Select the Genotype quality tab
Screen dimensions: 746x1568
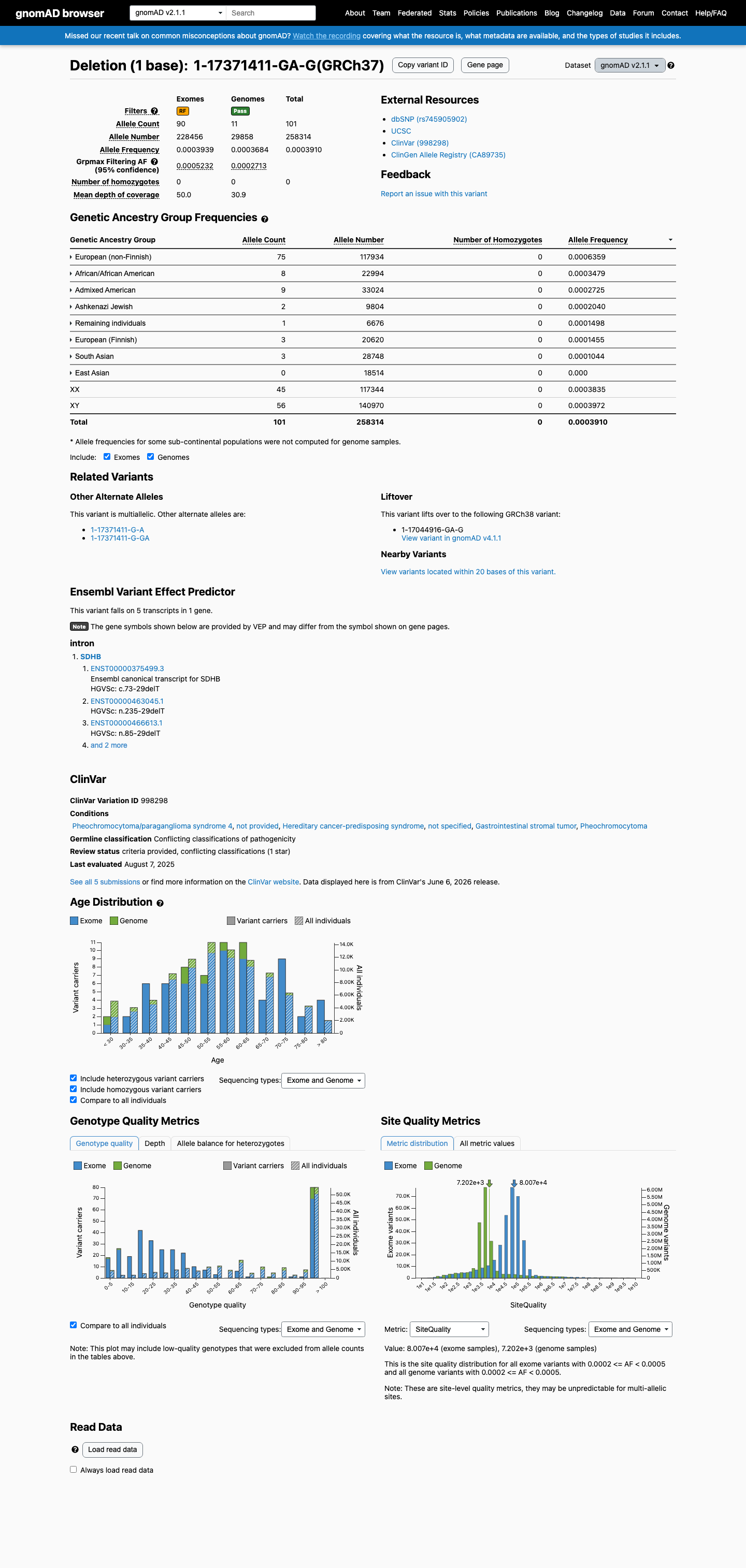pyautogui.click(x=104, y=1143)
